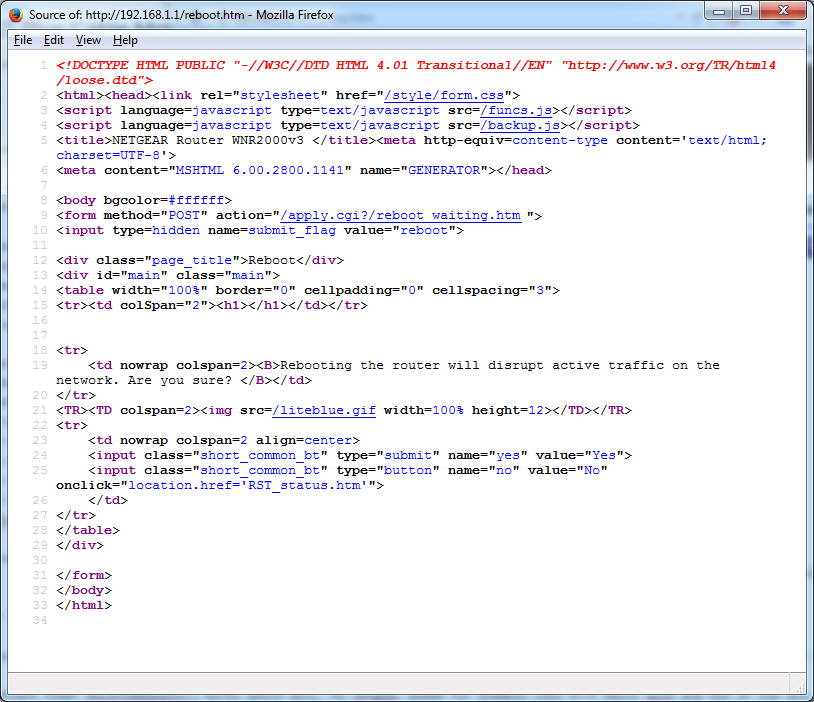814x702 pixels.
Task: Click the 'MSHTML 6.00.2800.1141' attribute value
Action: (260, 171)
